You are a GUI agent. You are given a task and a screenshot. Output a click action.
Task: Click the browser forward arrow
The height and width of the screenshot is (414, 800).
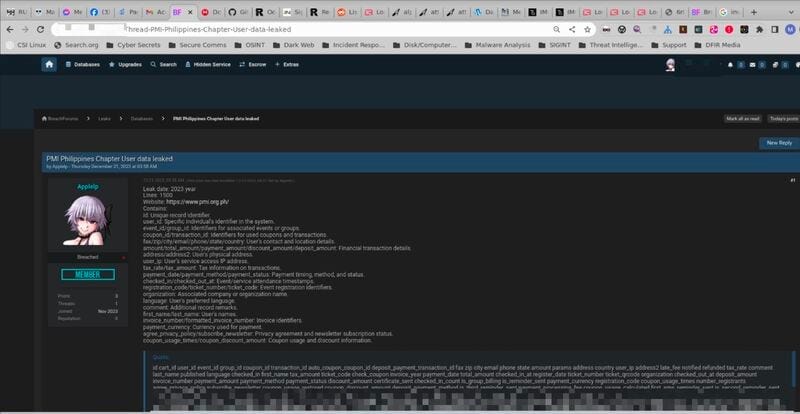25,30
